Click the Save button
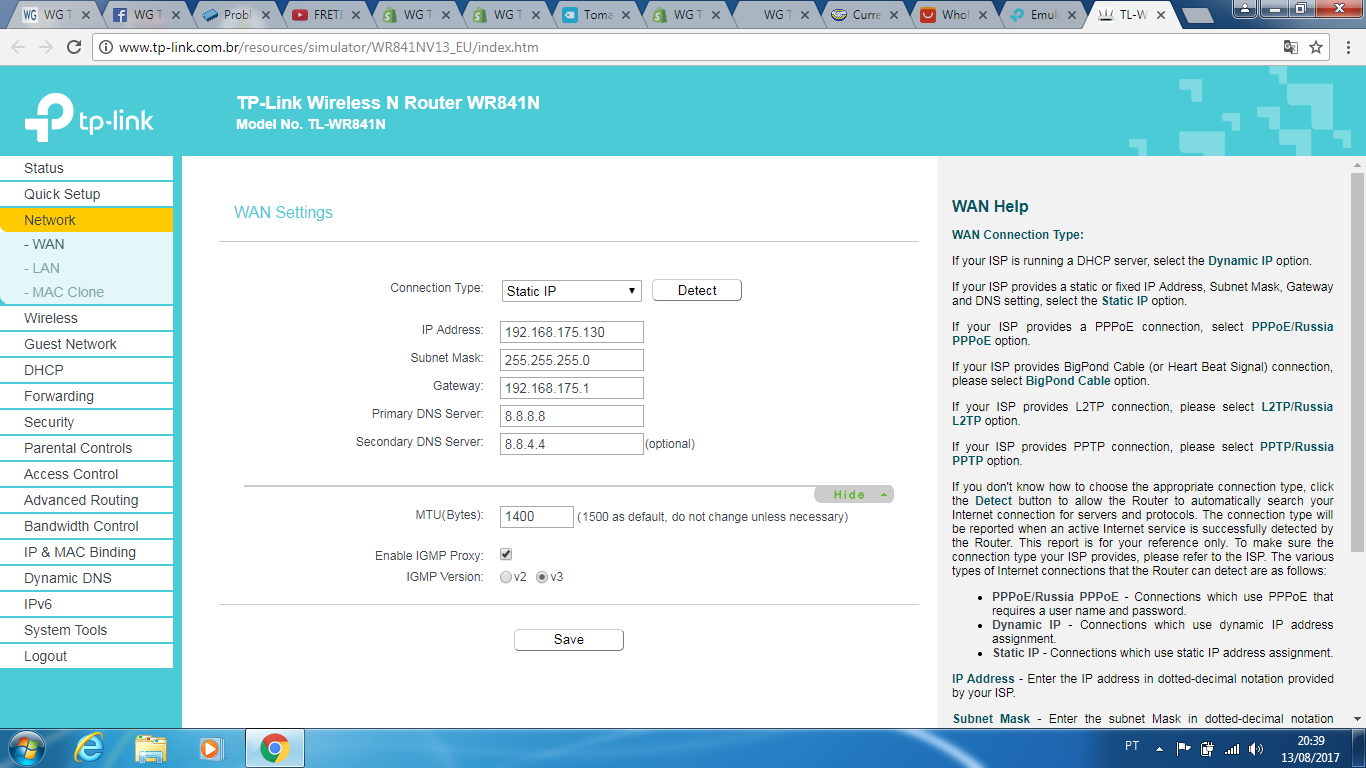 pos(569,640)
